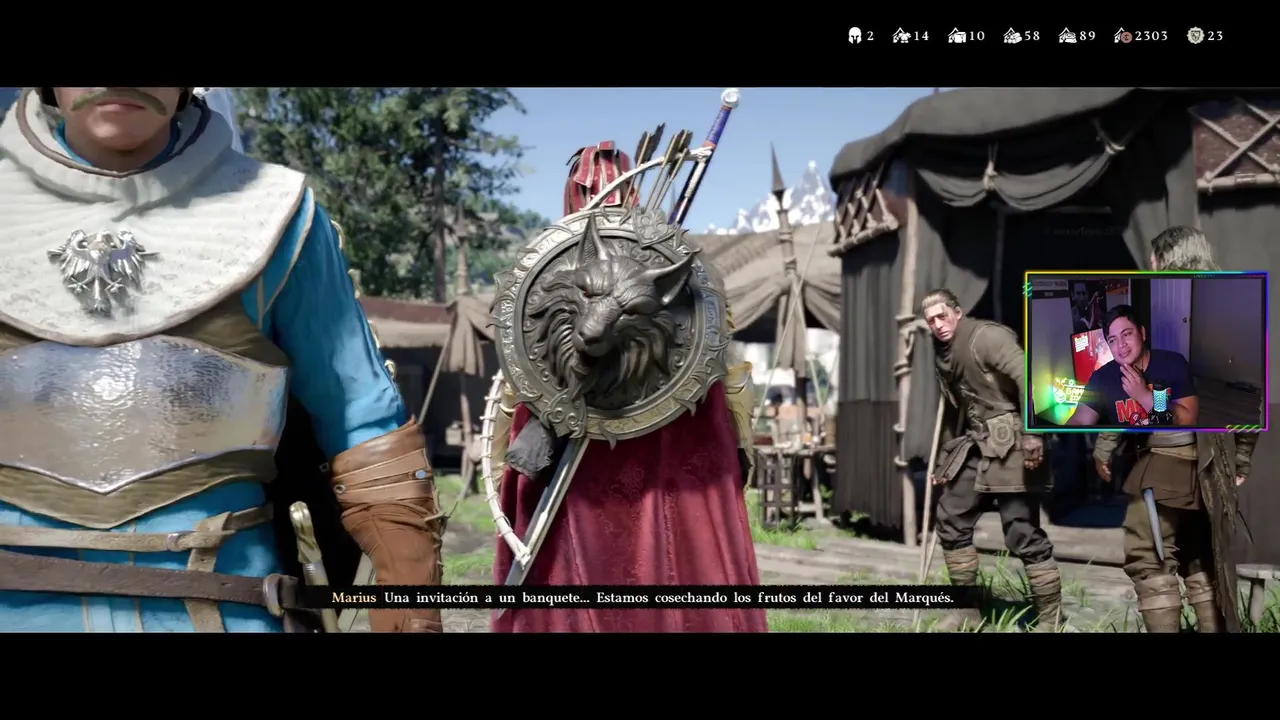Click the renown value 23
Screen dimensions: 1280x720
[1215, 36]
